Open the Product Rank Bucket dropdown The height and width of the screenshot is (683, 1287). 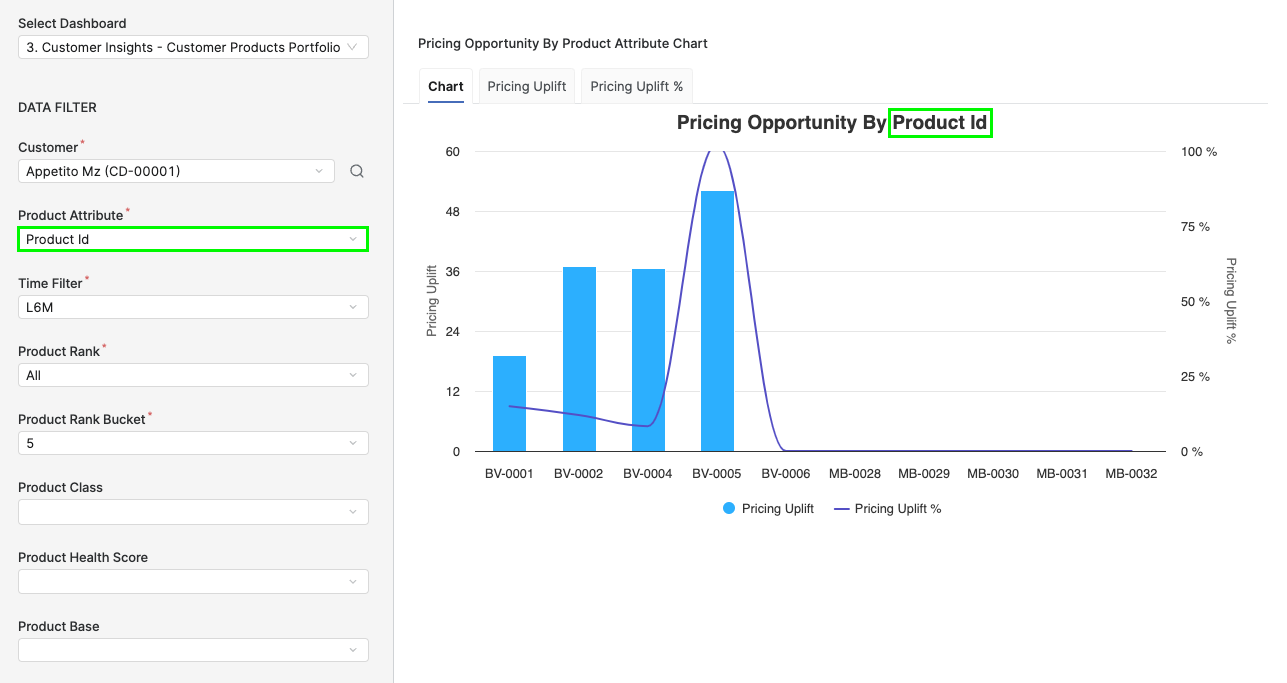point(193,443)
